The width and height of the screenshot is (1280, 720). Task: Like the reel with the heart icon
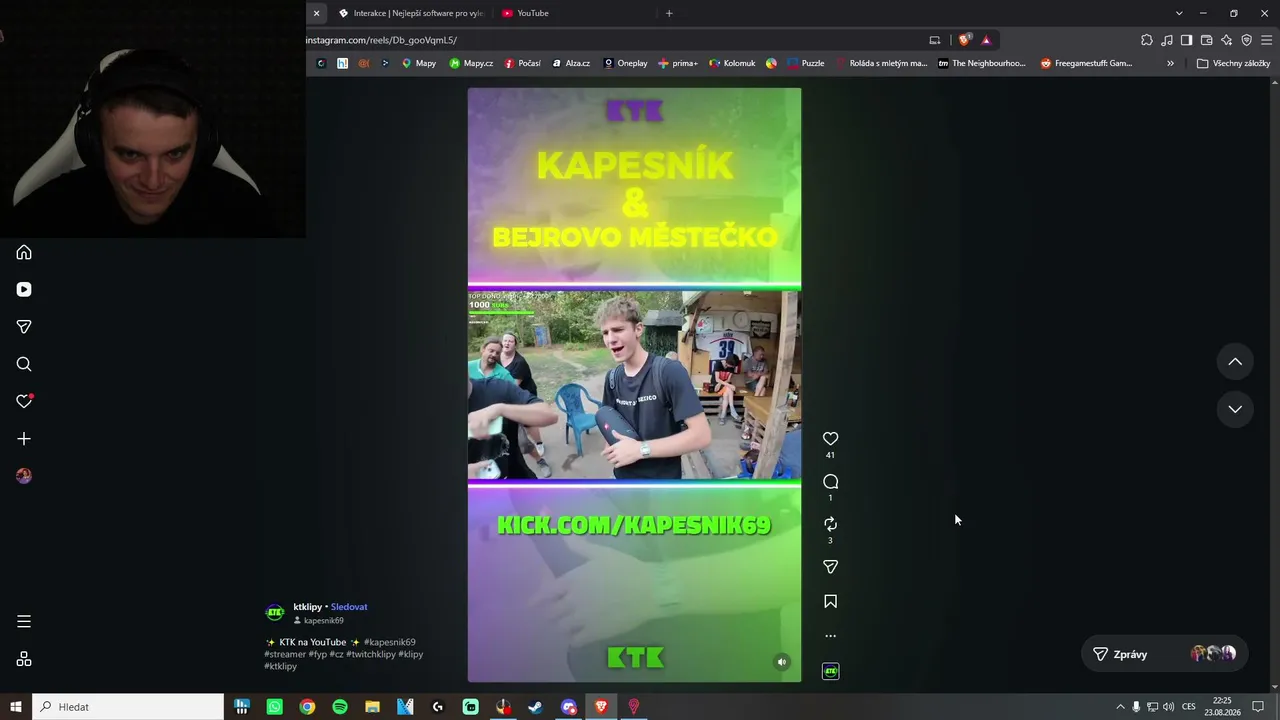pyautogui.click(x=830, y=439)
